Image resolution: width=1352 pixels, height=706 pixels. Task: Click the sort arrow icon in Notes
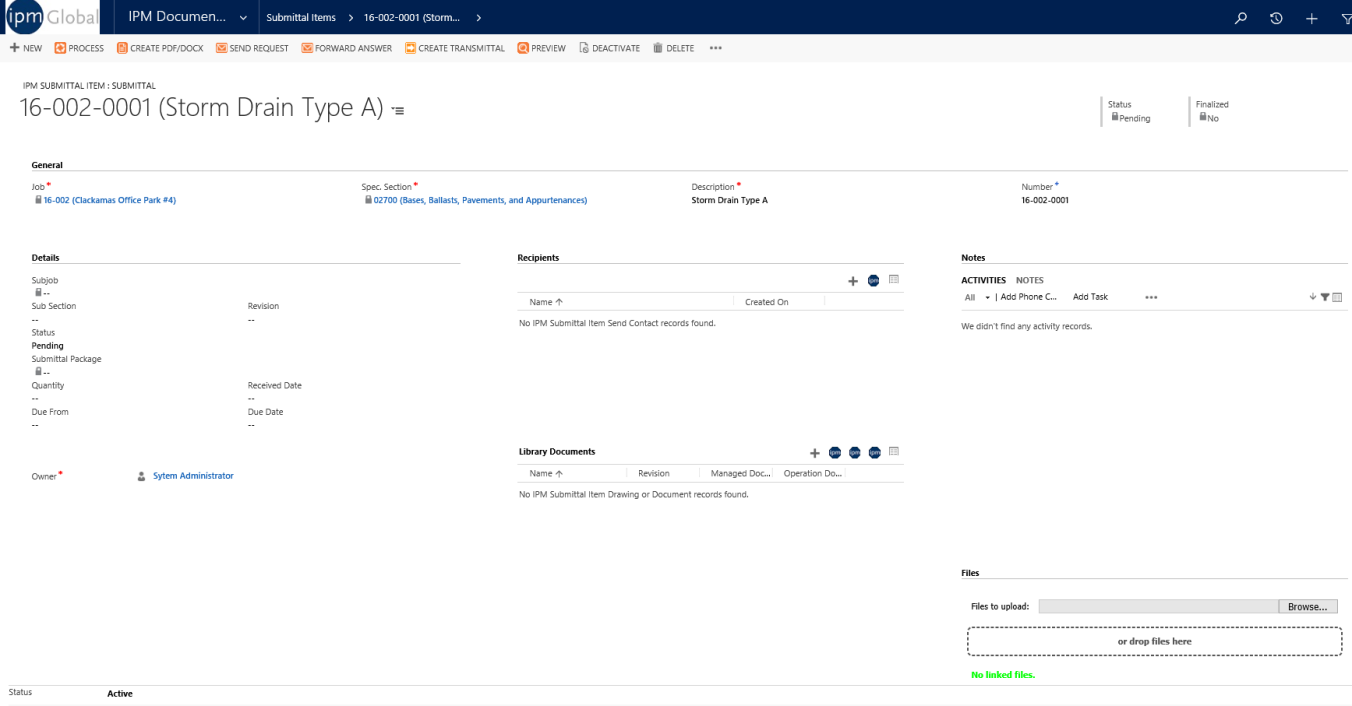tap(1313, 297)
